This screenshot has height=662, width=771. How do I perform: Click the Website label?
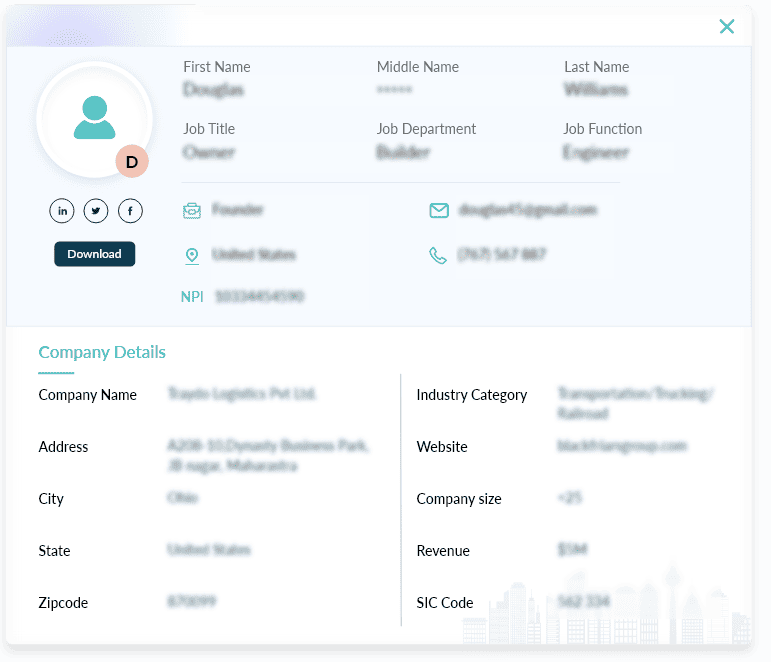[x=442, y=447]
